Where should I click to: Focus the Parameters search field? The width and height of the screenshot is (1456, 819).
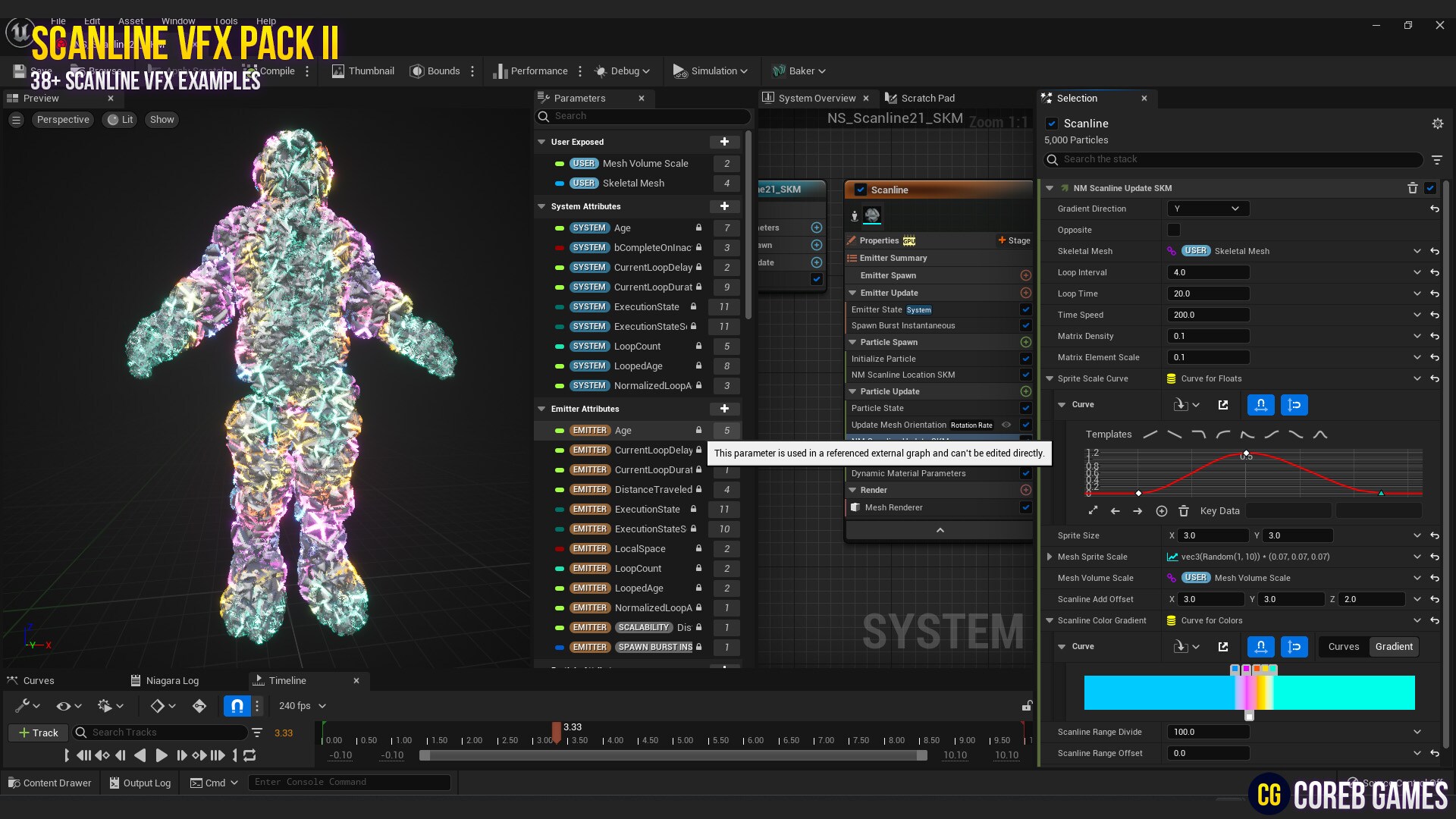point(643,116)
